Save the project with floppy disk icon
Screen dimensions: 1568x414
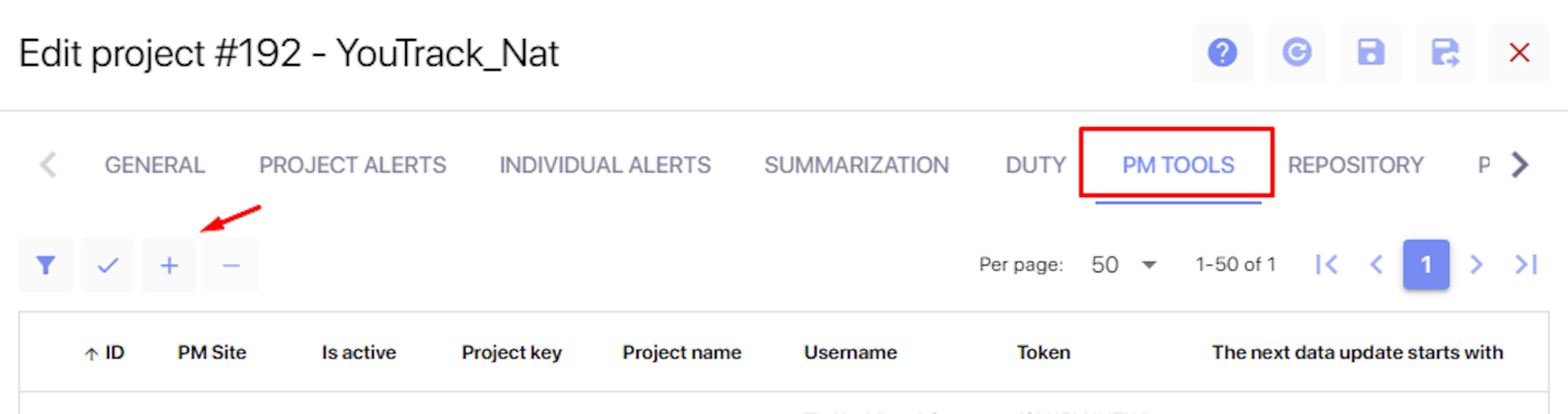pos(1371,53)
